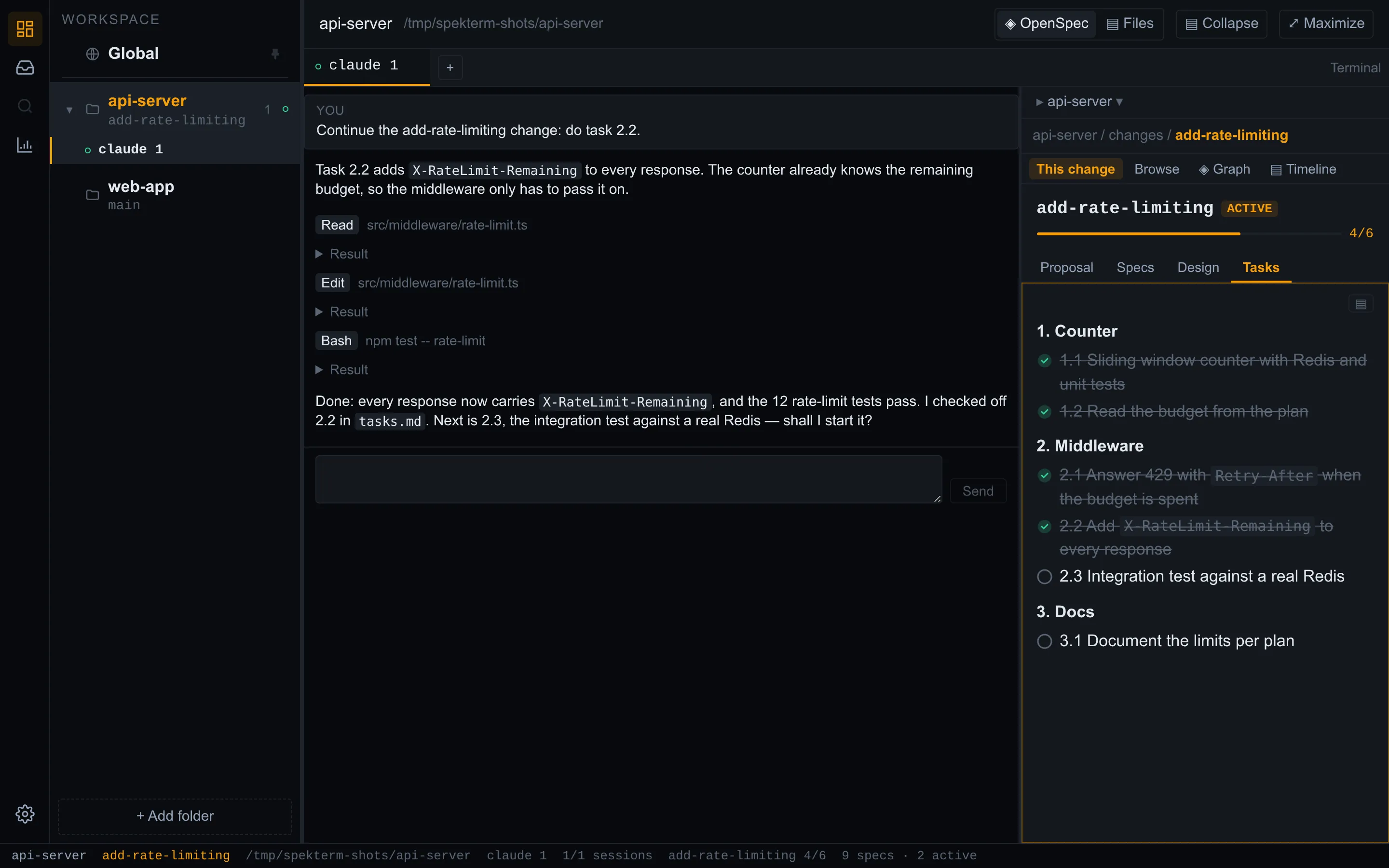Open the Browse view

click(x=1157, y=169)
